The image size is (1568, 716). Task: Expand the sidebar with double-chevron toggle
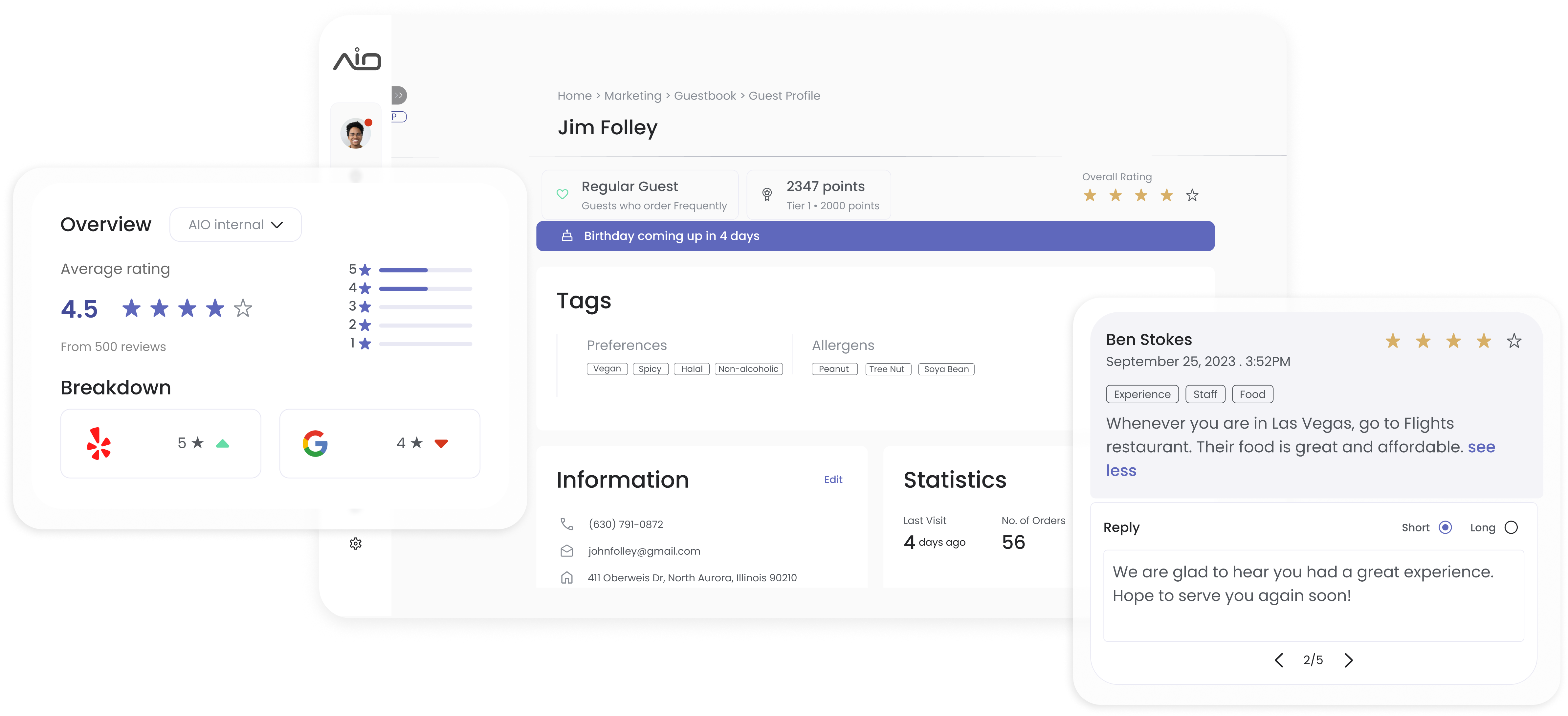(x=399, y=96)
